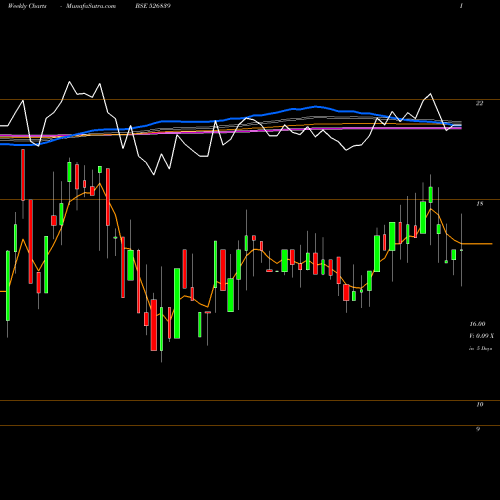Select the 16.00 last price value
This screenshot has width=500, height=500.
coord(477,324)
